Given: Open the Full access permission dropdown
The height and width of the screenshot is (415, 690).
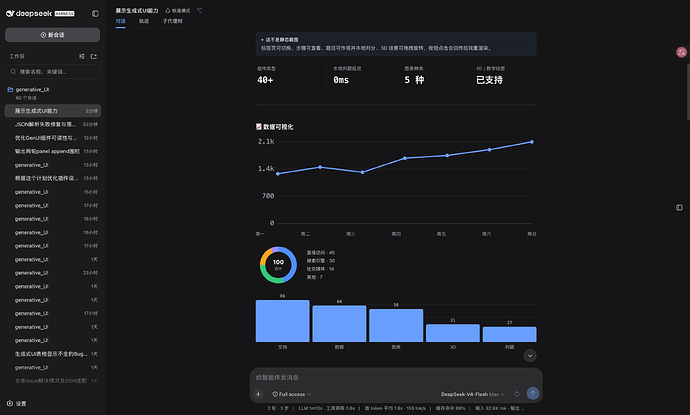Looking at the screenshot, I should point(292,394).
